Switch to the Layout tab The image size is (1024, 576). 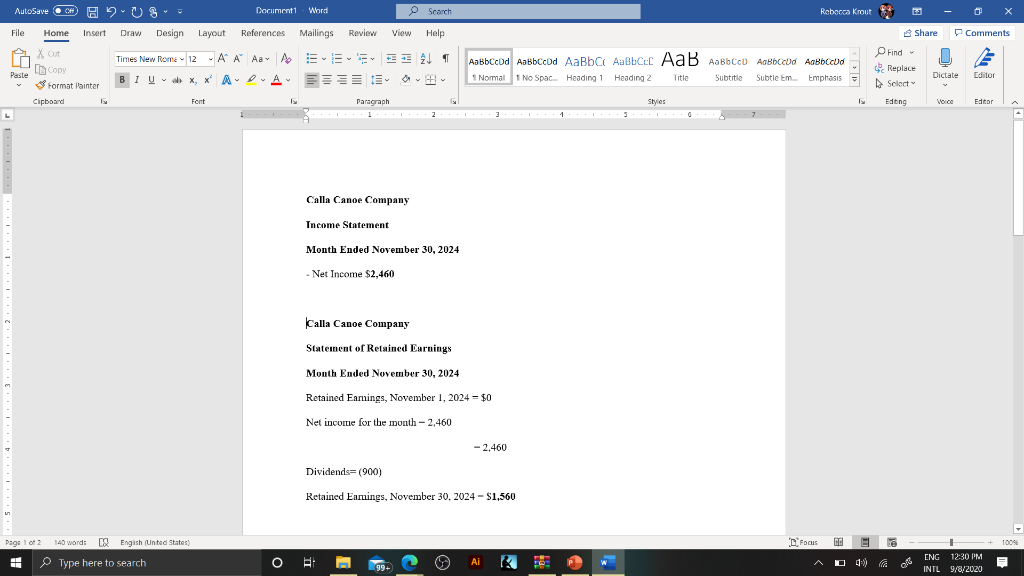point(212,33)
